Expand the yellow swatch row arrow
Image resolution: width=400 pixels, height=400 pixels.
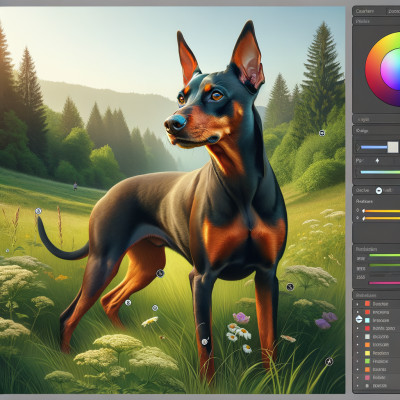point(358,353)
